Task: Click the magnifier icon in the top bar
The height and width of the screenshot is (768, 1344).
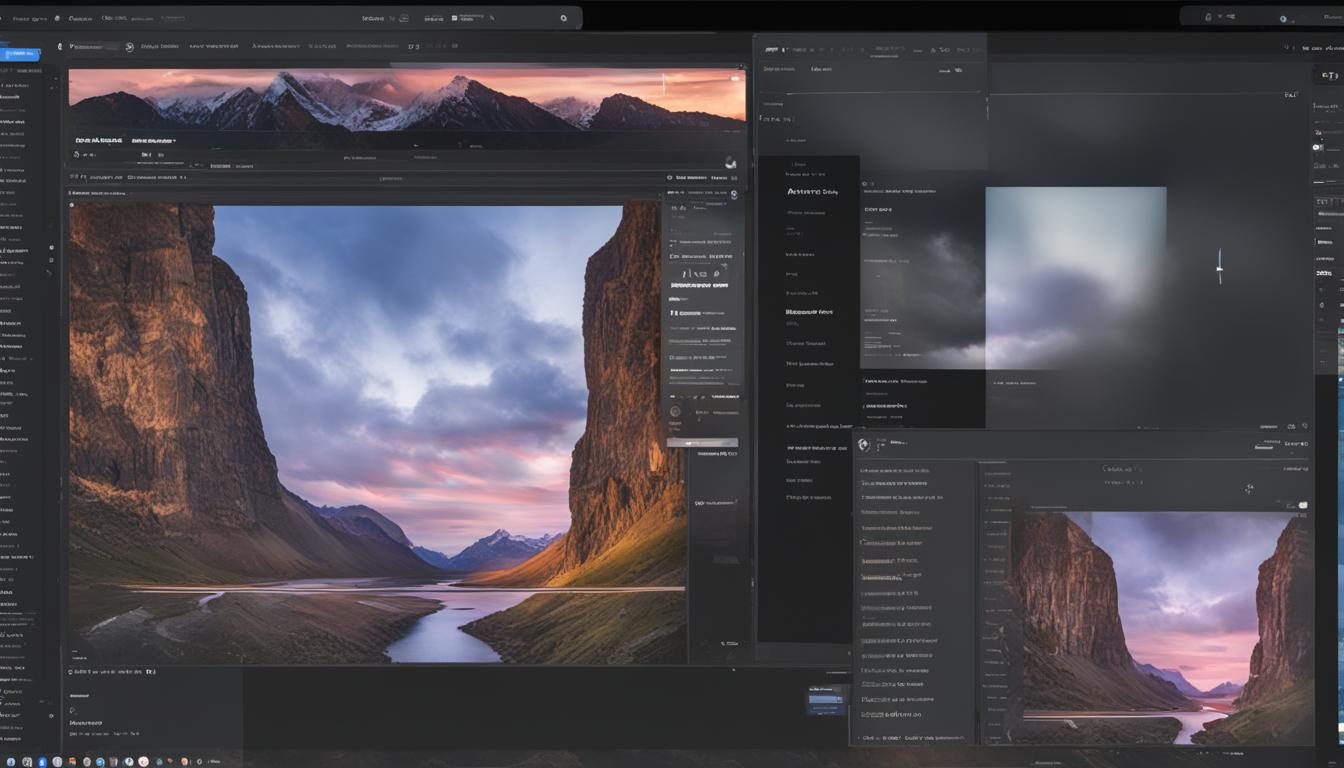Action: 563,18
